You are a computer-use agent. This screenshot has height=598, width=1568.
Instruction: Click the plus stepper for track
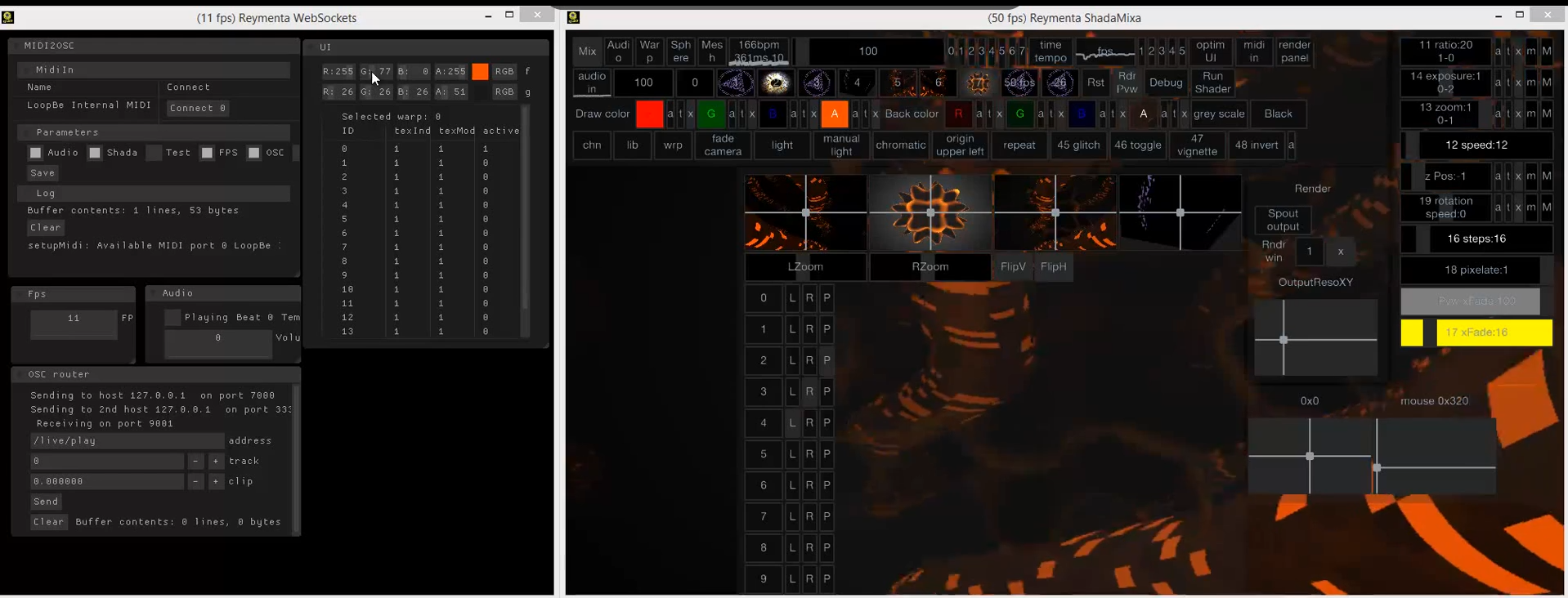coord(216,462)
